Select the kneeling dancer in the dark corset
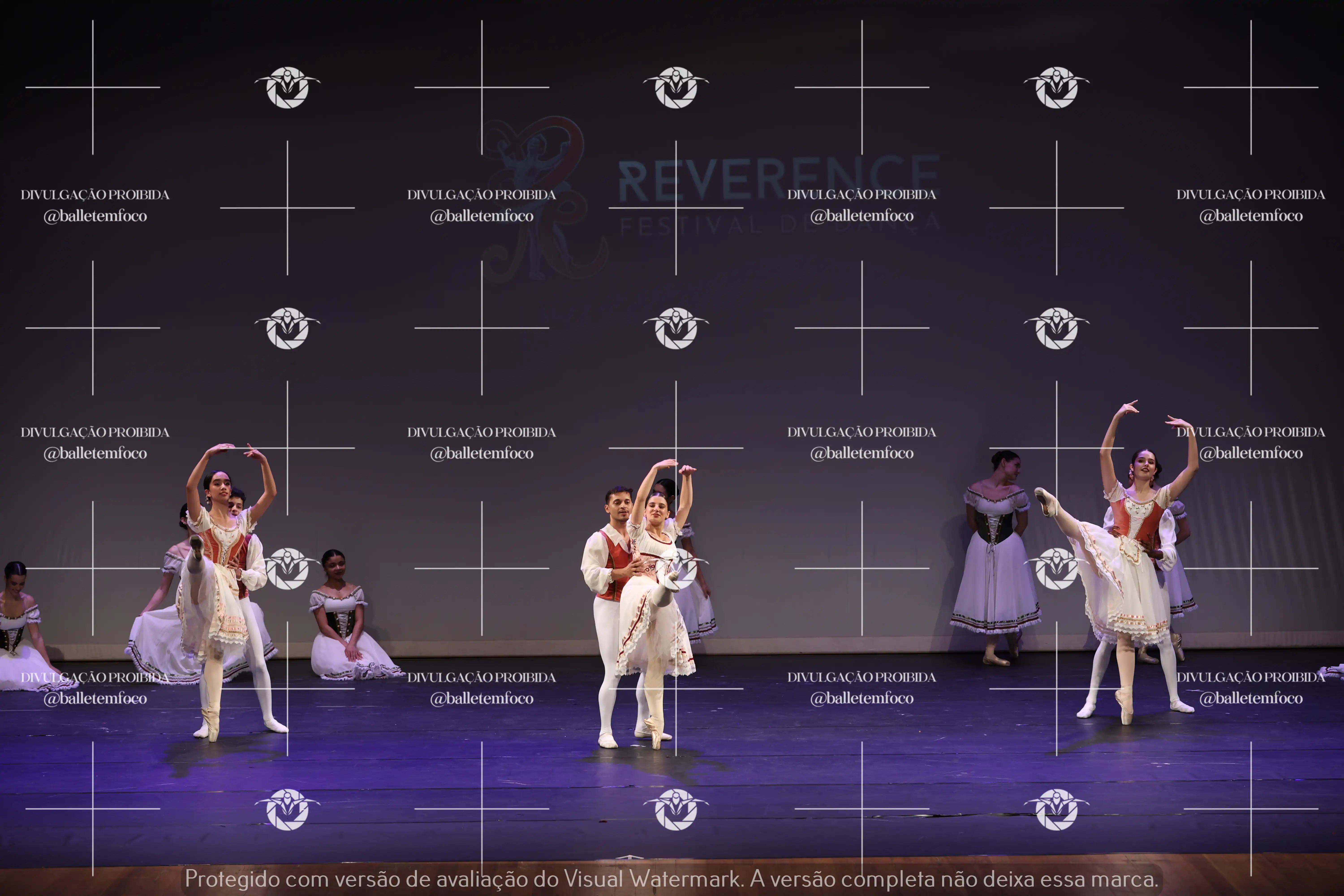Screen dimensions: 1344x896 (343, 620)
